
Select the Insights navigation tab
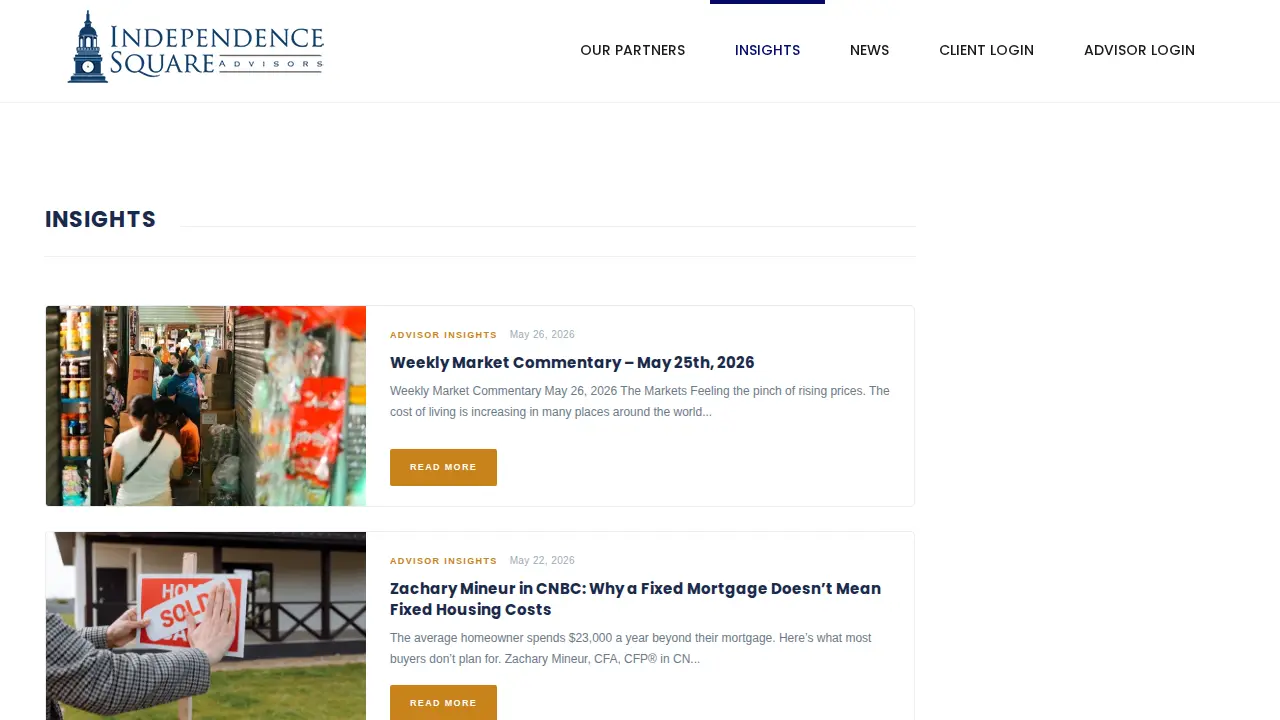767,50
